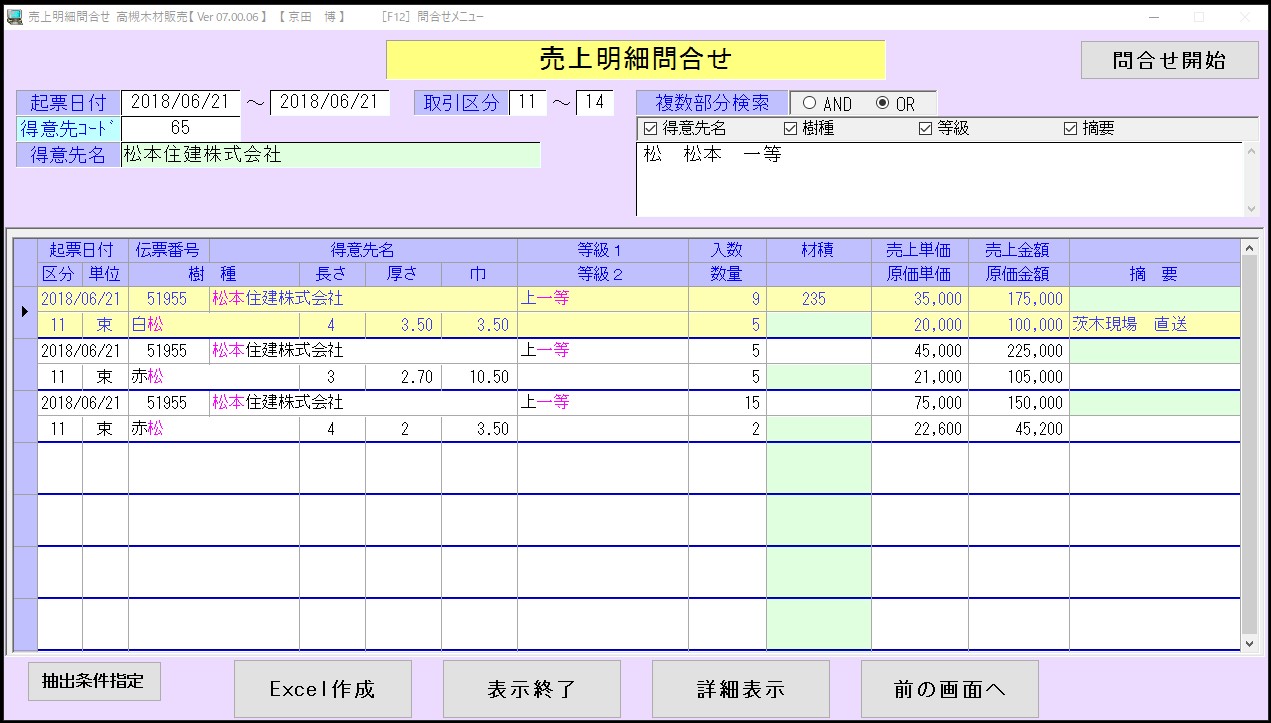Click the 売上金額 value 225,000
The image size is (1271, 723).
[1018, 351]
